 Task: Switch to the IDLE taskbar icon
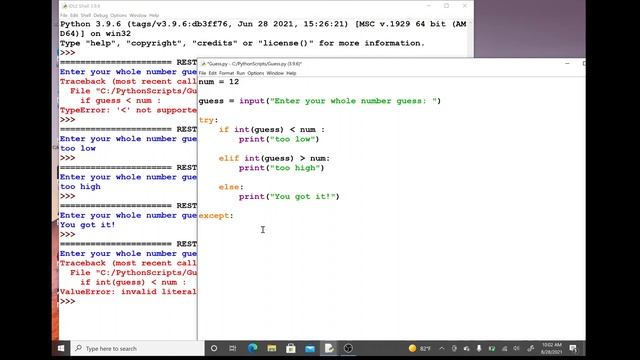[329, 348]
